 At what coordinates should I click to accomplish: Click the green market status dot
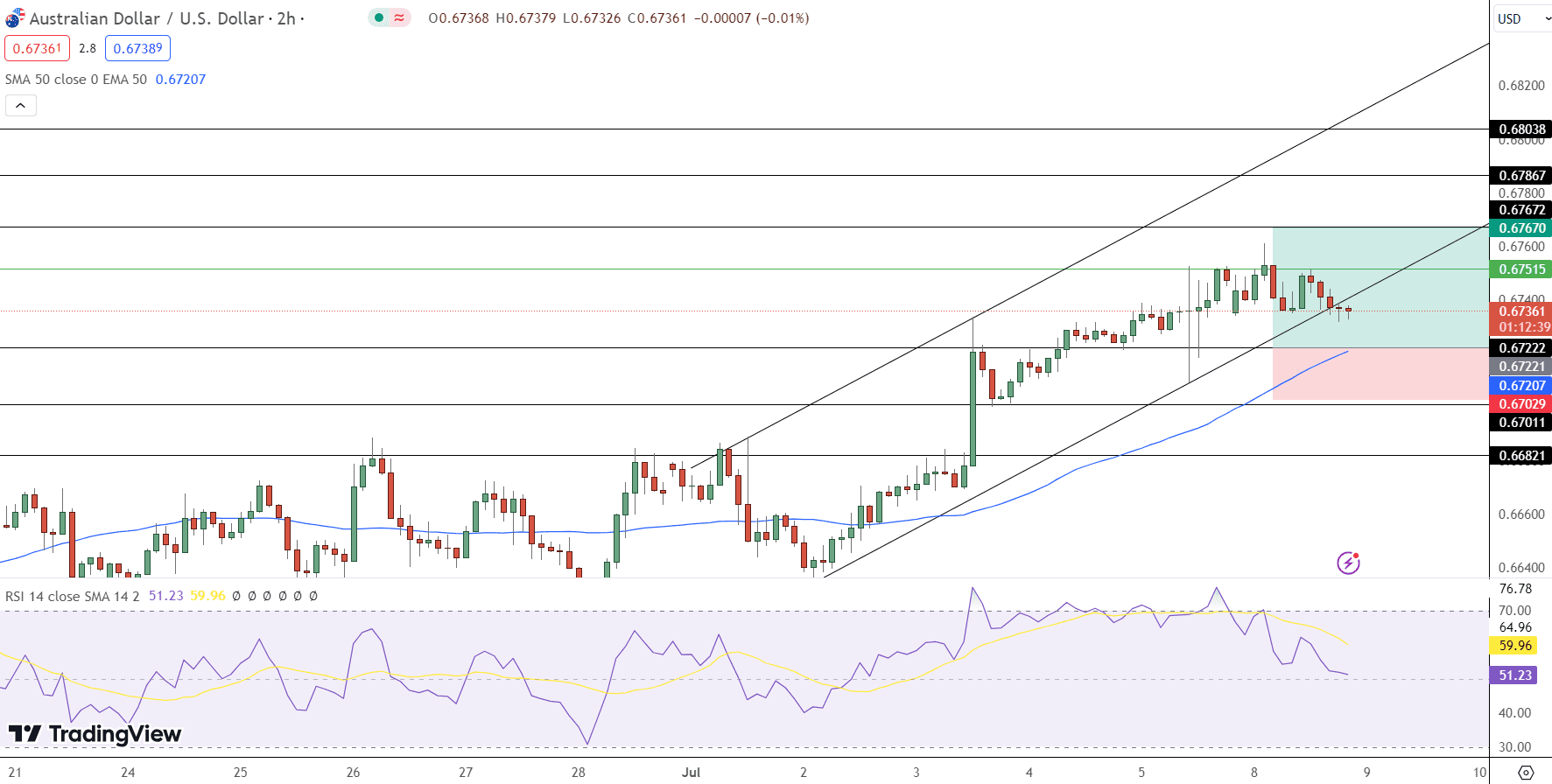tap(379, 17)
